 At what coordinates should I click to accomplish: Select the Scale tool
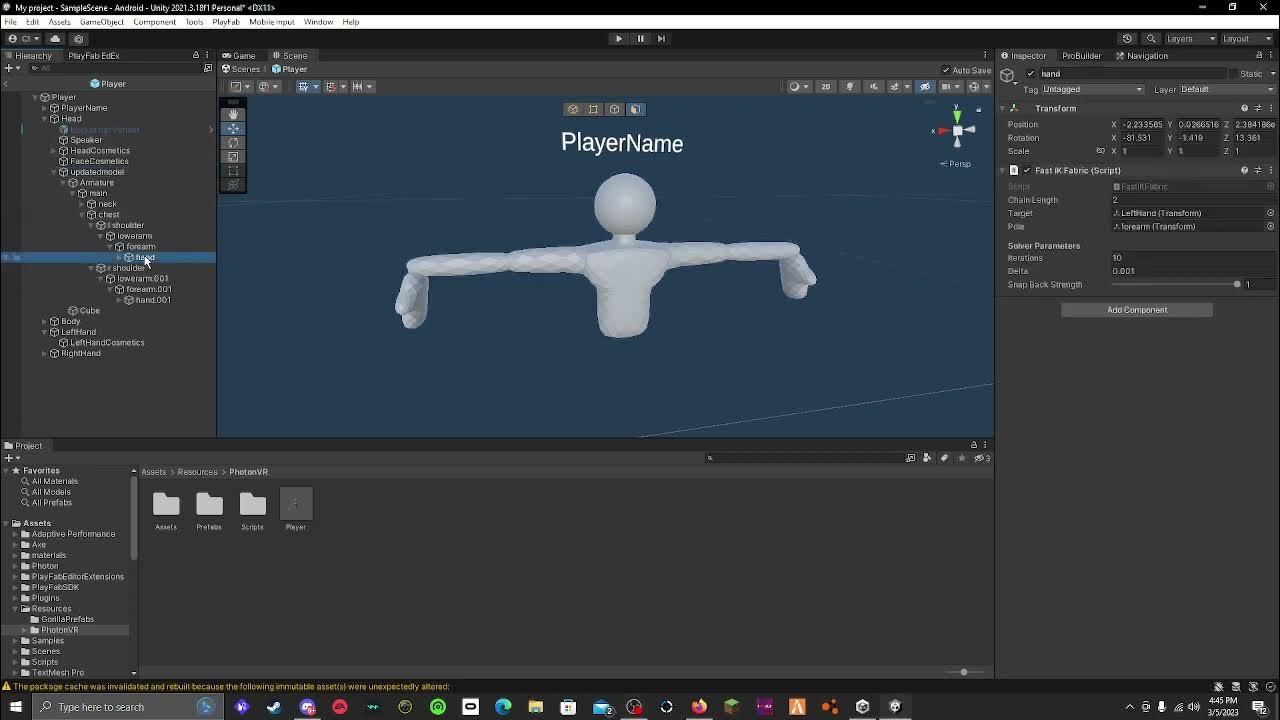(233, 156)
